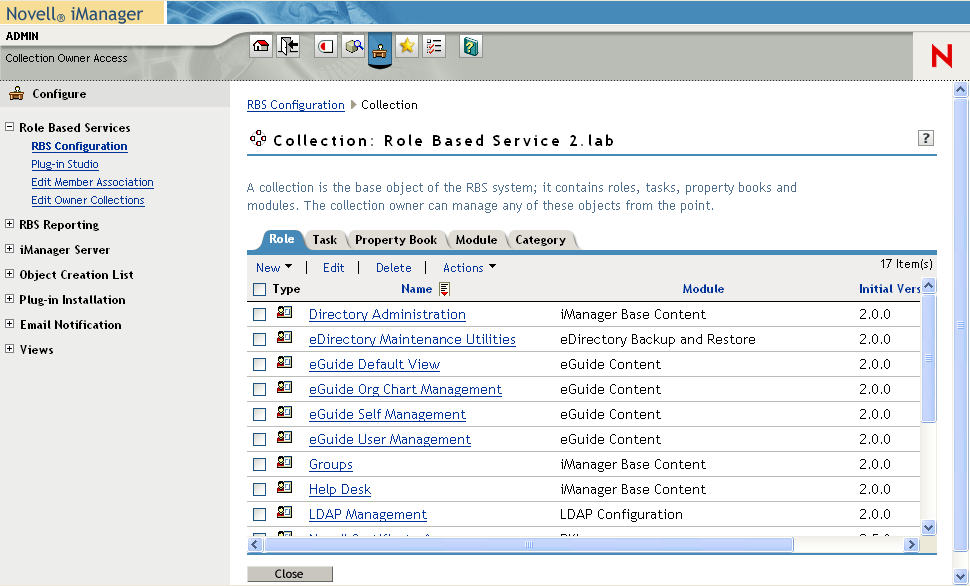Switch to the Property Book tab
Screen dimensions: 970x586
pyautogui.click(x=395, y=240)
